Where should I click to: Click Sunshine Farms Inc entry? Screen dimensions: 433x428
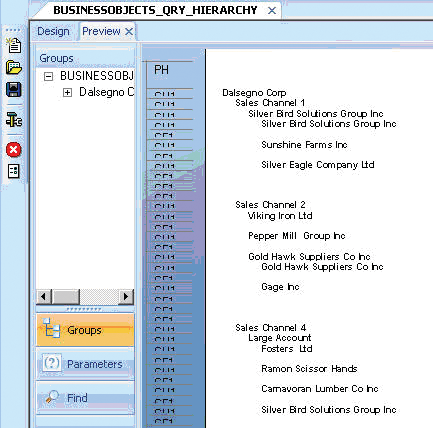coord(304,145)
